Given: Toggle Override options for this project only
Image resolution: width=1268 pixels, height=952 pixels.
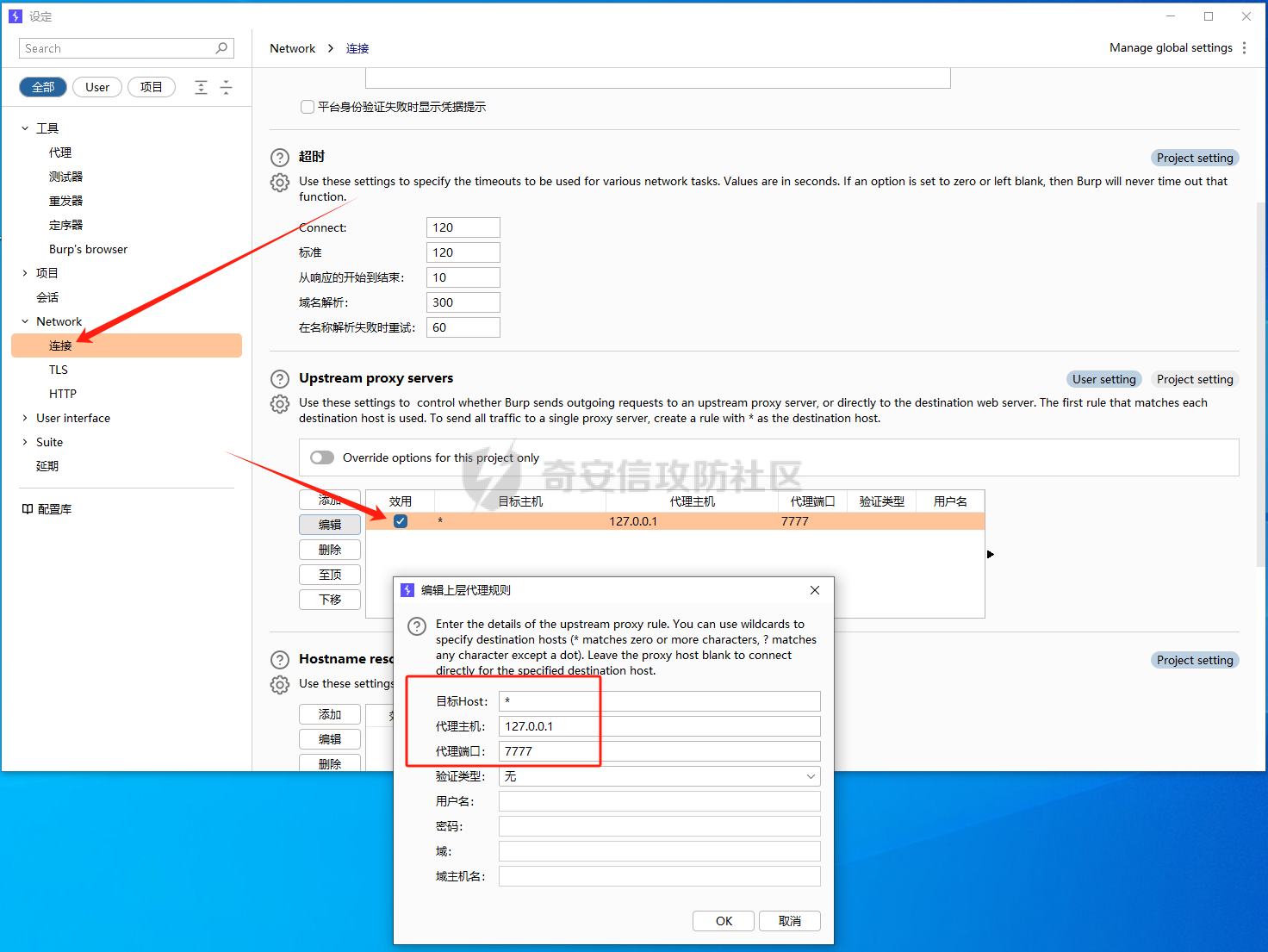Looking at the screenshot, I should click(322, 457).
